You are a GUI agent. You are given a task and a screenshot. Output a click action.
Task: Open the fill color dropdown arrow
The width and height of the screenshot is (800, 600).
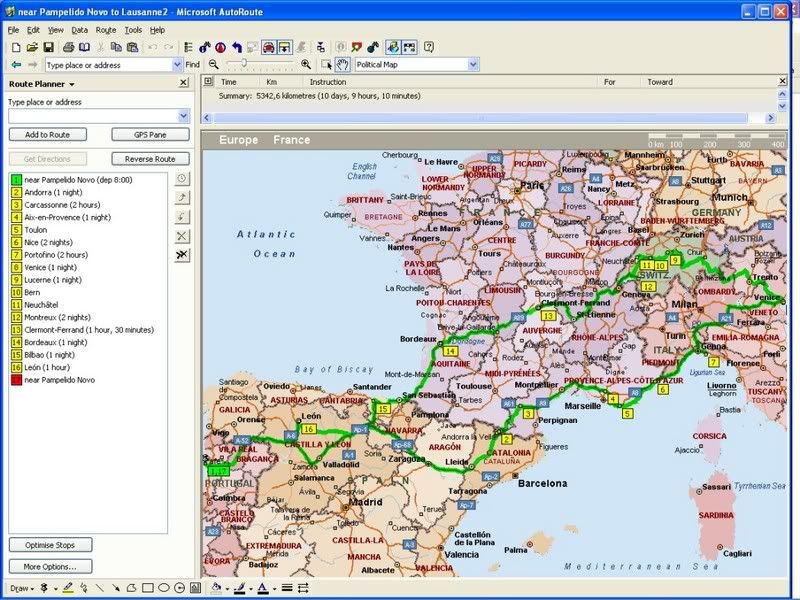(227, 588)
